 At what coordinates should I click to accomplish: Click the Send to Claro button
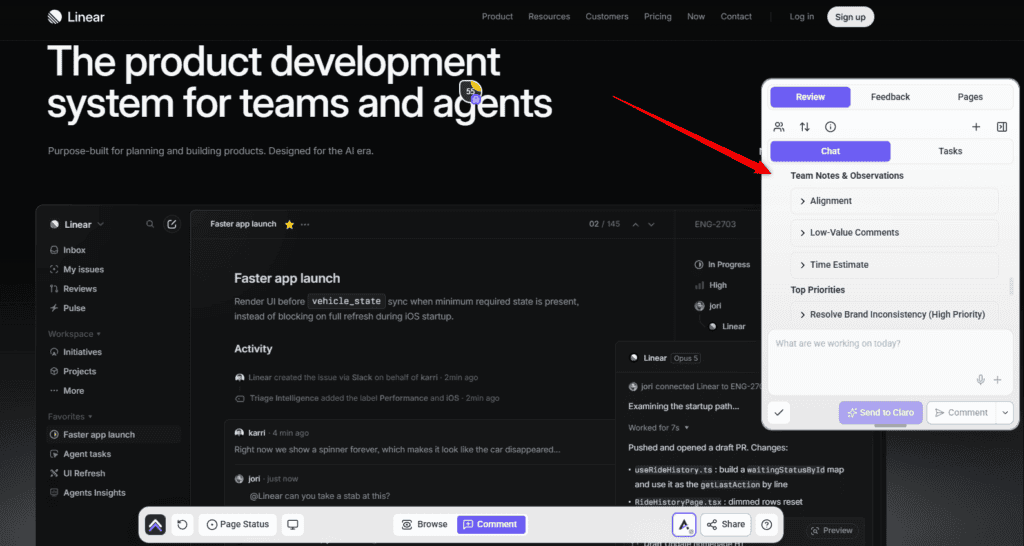(x=881, y=413)
